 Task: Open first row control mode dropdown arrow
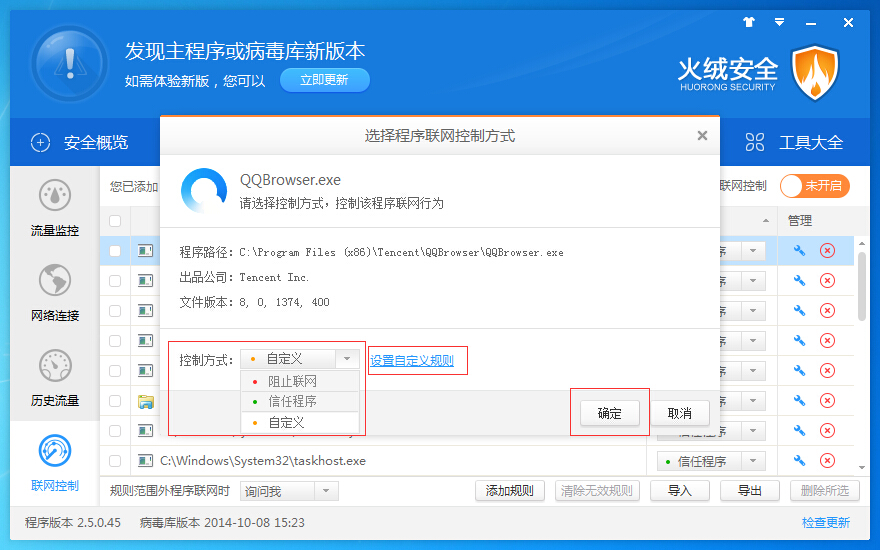753,251
